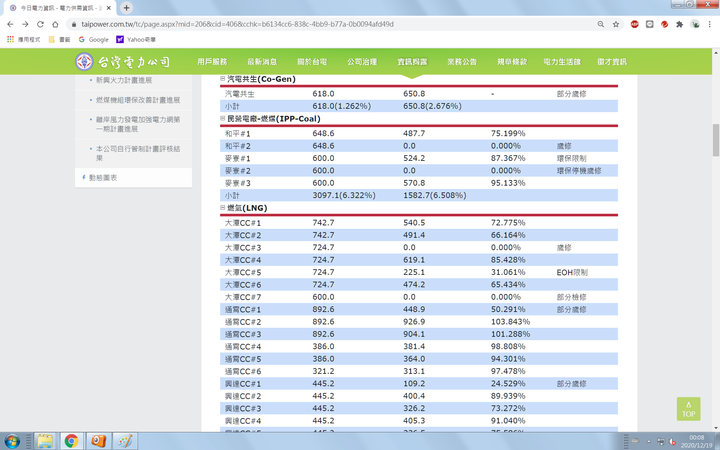The image size is (720, 450).
Task: Open the 業務公告 nav menu
Action: pyautogui.click(x=462, y=62)
